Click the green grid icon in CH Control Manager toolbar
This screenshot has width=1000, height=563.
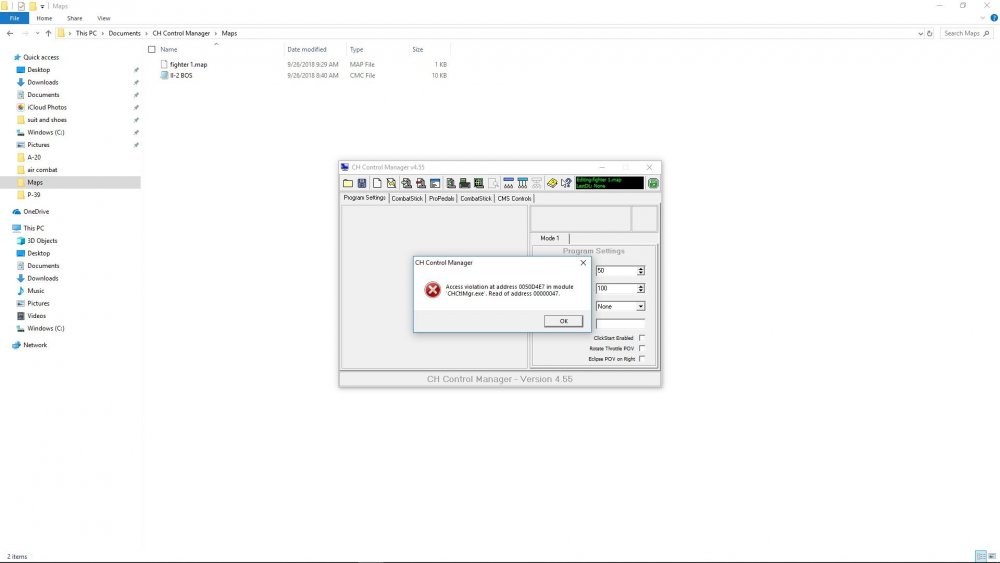pyautogui.click(x=478, y=183)
